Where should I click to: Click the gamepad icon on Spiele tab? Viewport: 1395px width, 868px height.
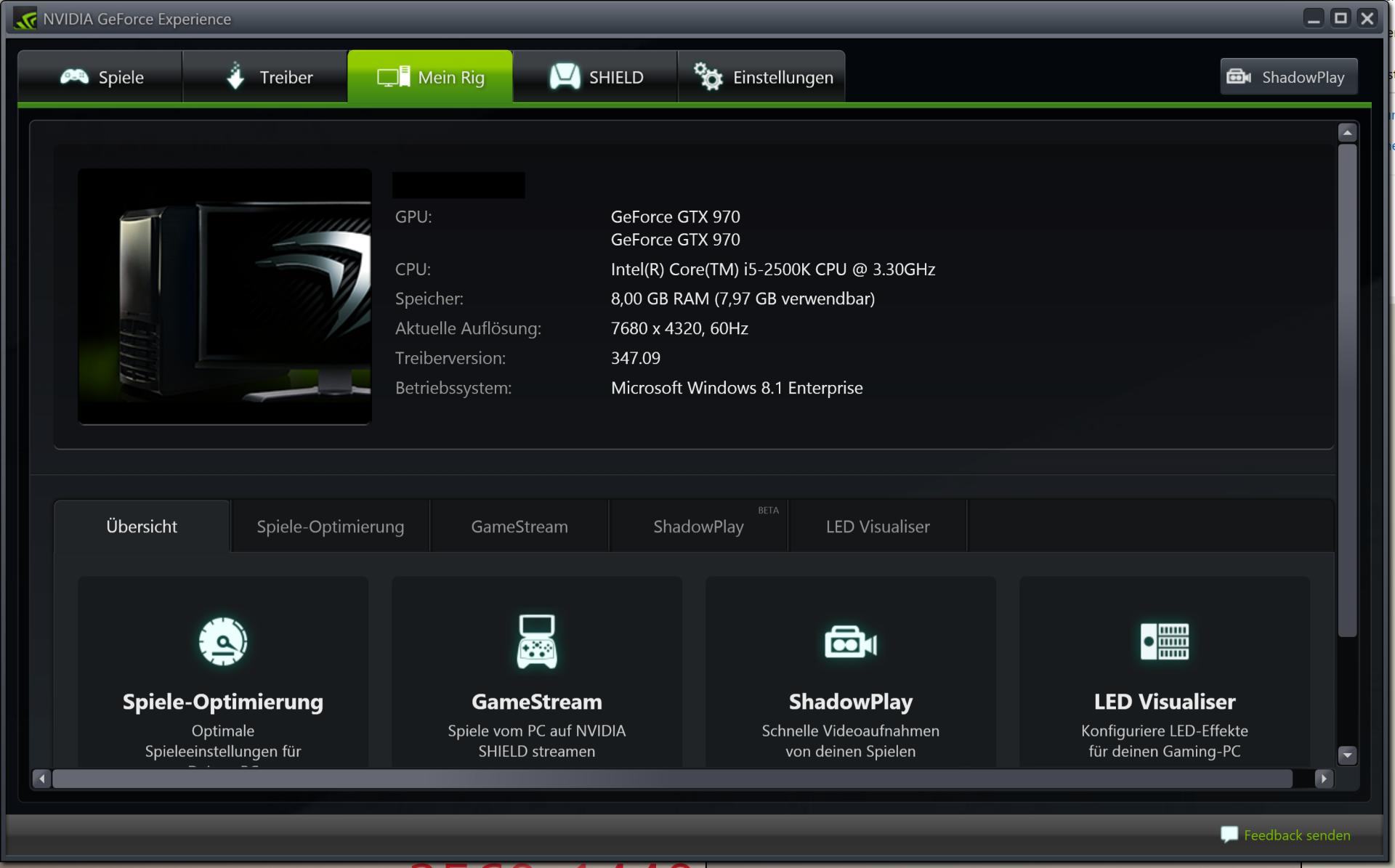tap(74, 77)
